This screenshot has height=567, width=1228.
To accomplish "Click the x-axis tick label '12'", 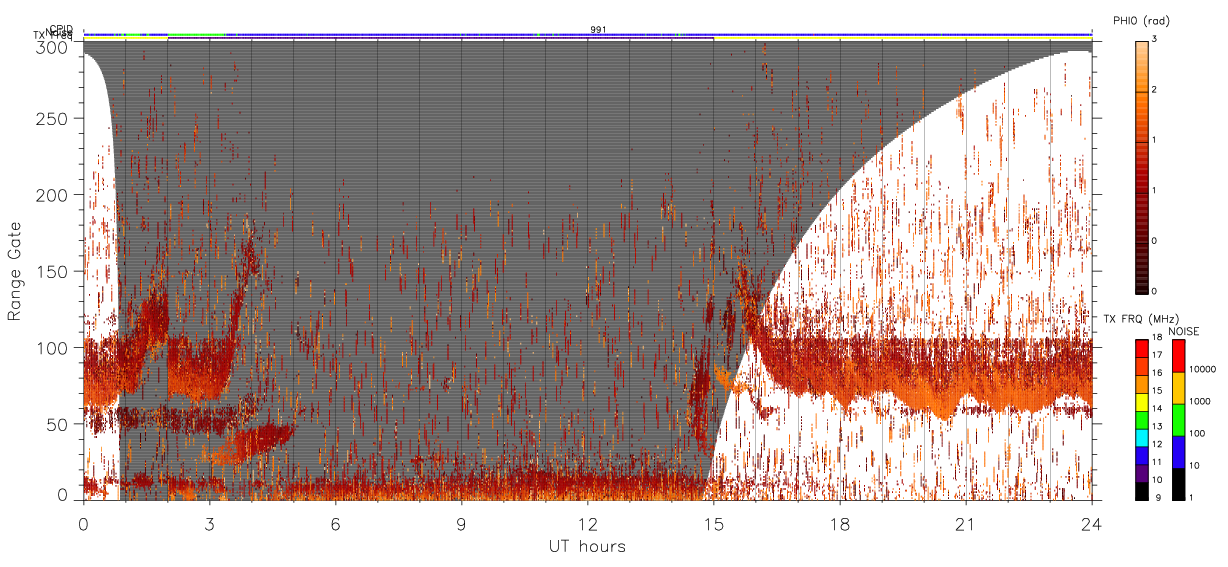I will point(587,522).
